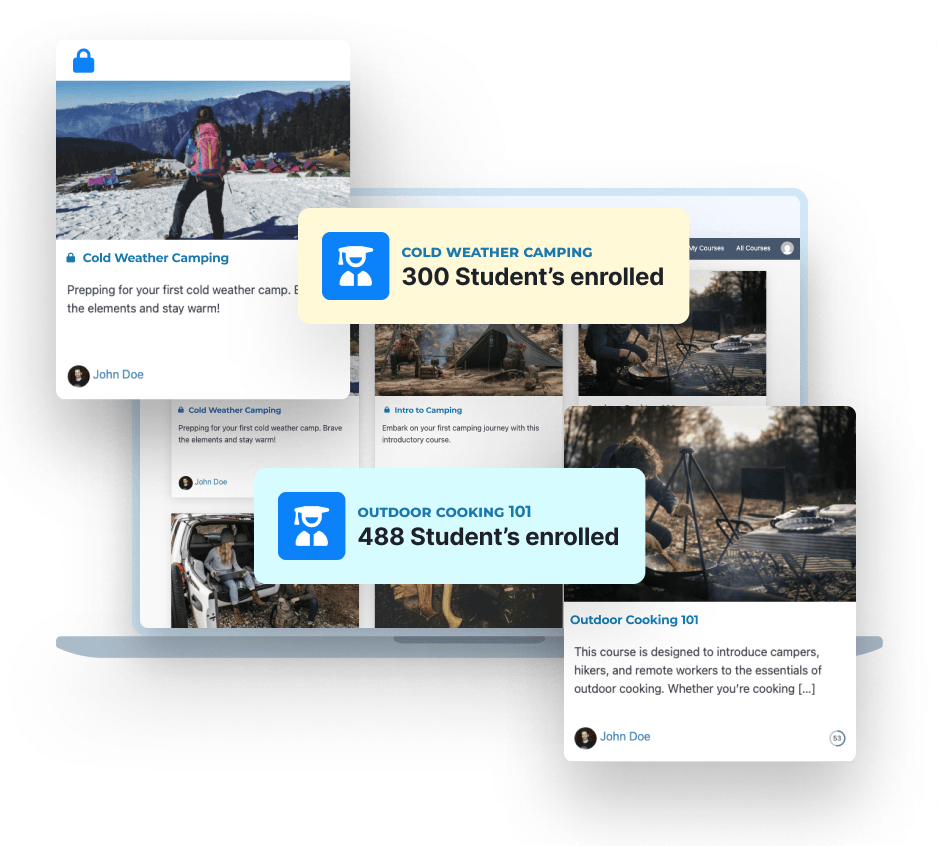Viewport: 938px width, 846px height.
Task: Open the Outdoor Cooking 101 course link
Action: (634, 620)
